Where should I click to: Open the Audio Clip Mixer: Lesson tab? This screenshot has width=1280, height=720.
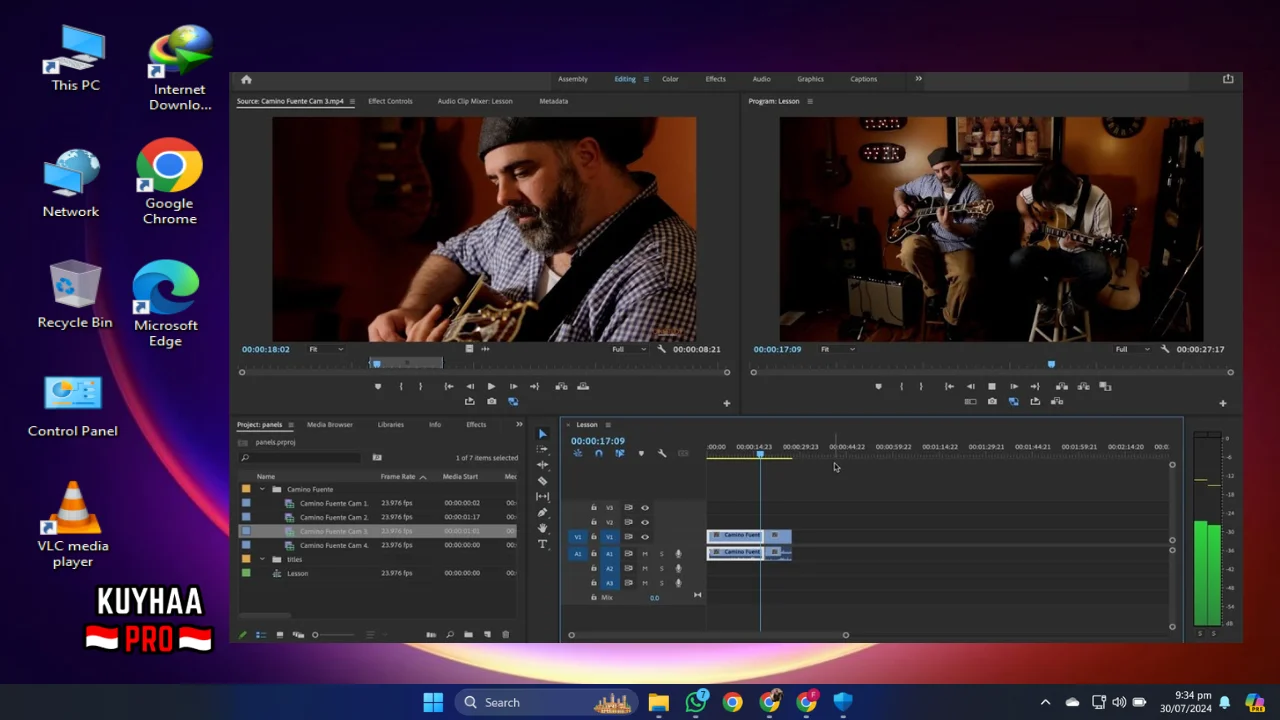(x=475, y=101)
